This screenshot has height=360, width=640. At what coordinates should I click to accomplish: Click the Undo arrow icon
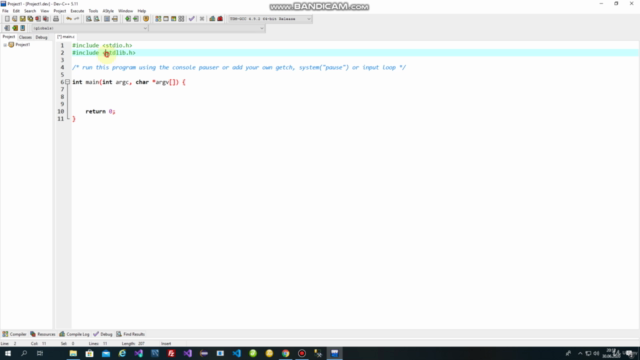click(69, 19)
